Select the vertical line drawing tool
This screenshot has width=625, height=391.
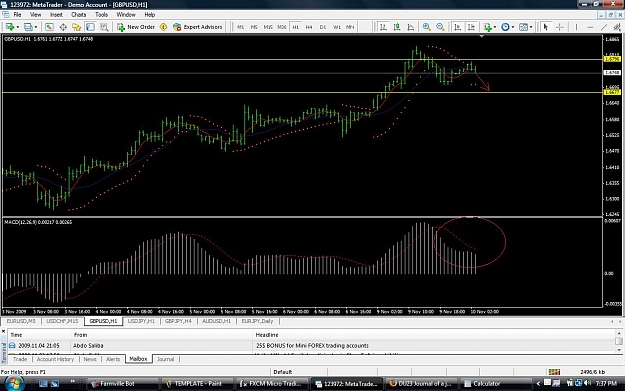point(576,27)
